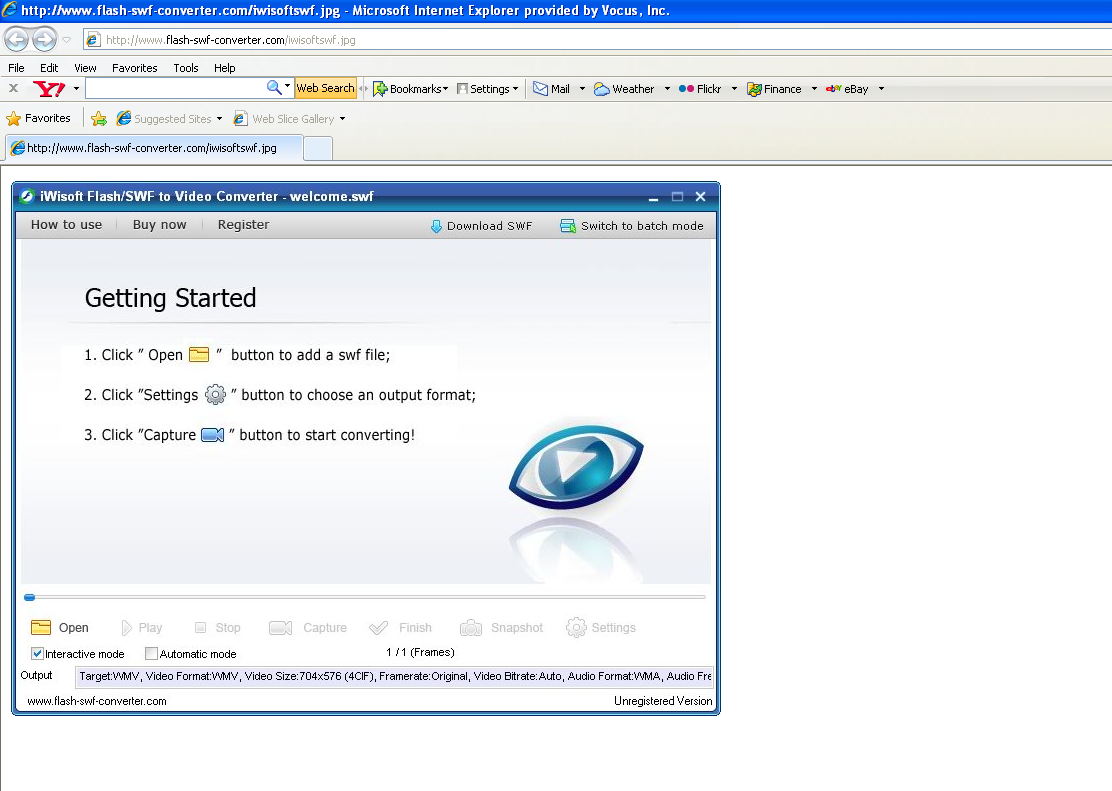Click the browser Forward button
Image resolution: width=1112 pixels, height=791 pixels.
coord(44,39)
